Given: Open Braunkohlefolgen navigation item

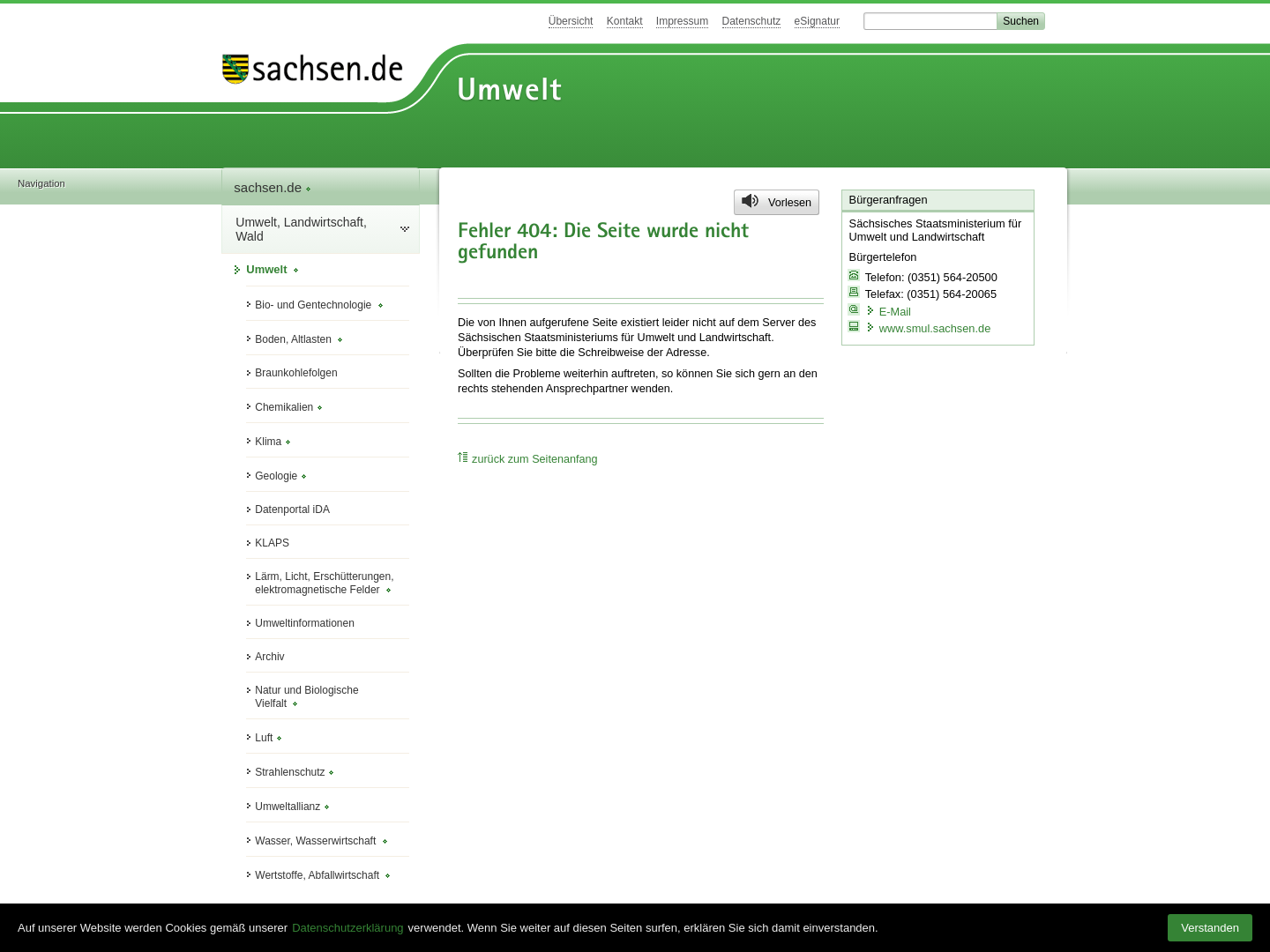Looking at the screenshot, I should click(x=295, y=373).
